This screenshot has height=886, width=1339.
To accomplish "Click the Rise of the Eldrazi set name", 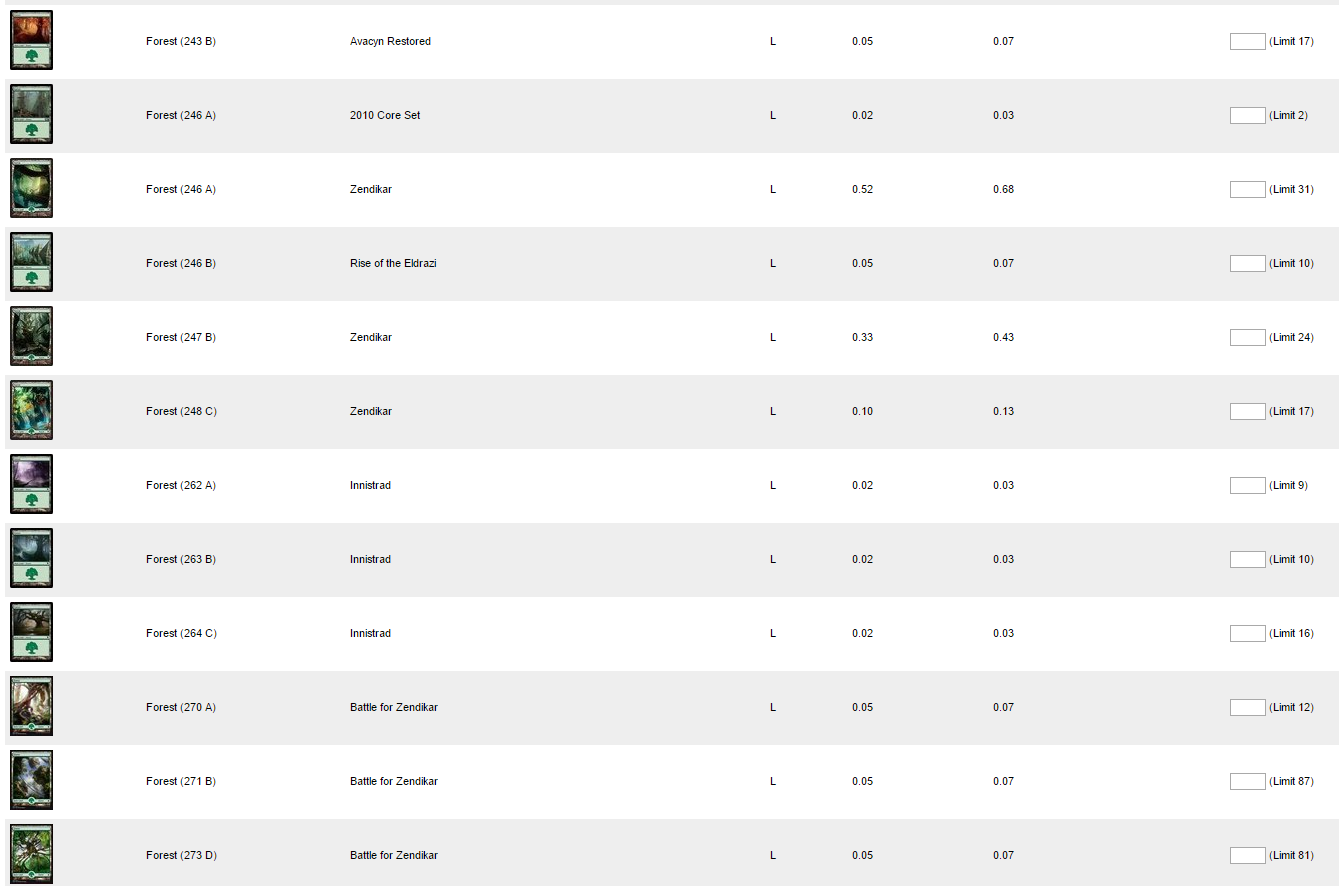I will (x=393, y=263).
